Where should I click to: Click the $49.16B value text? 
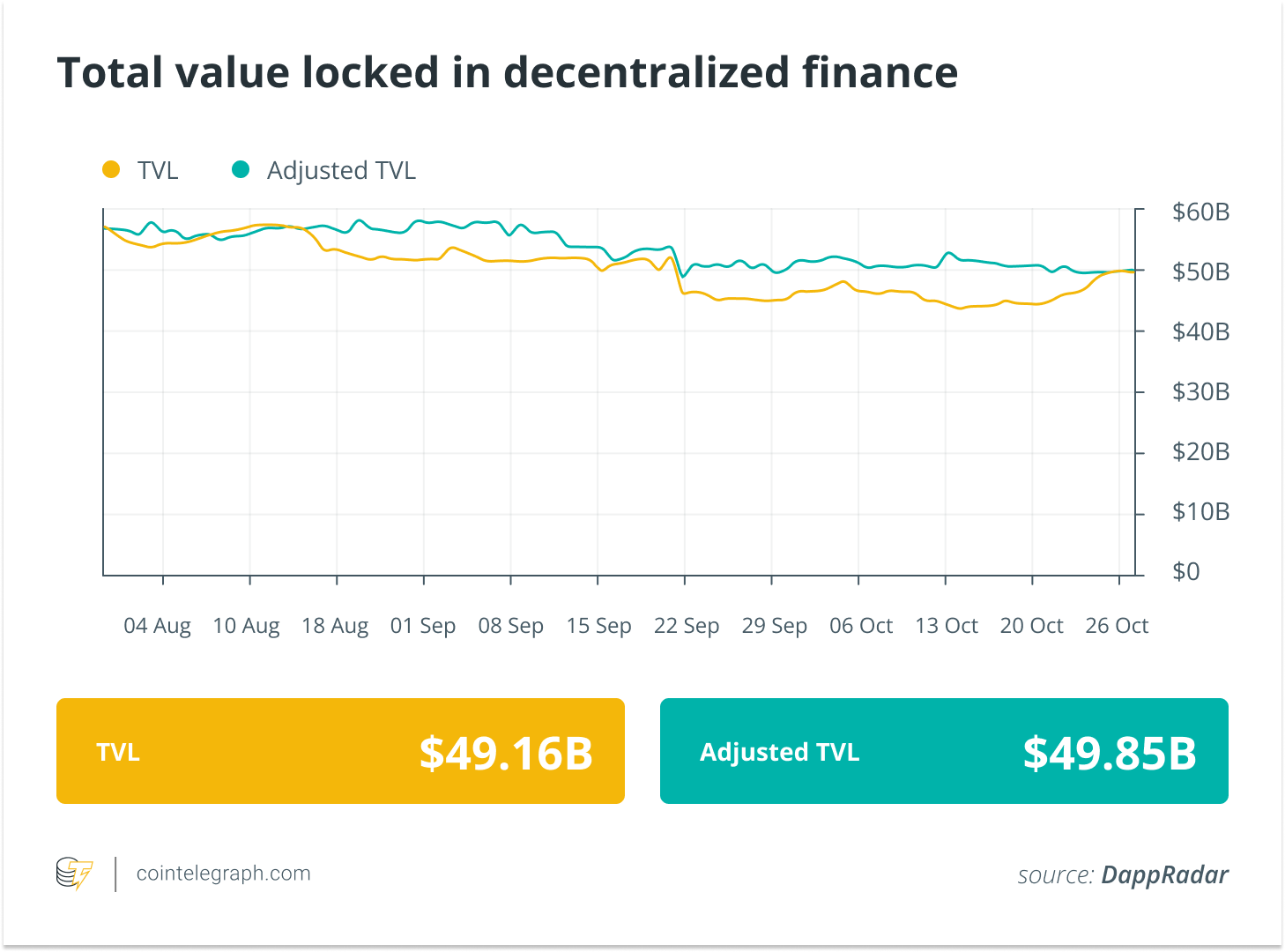[506, 754]
